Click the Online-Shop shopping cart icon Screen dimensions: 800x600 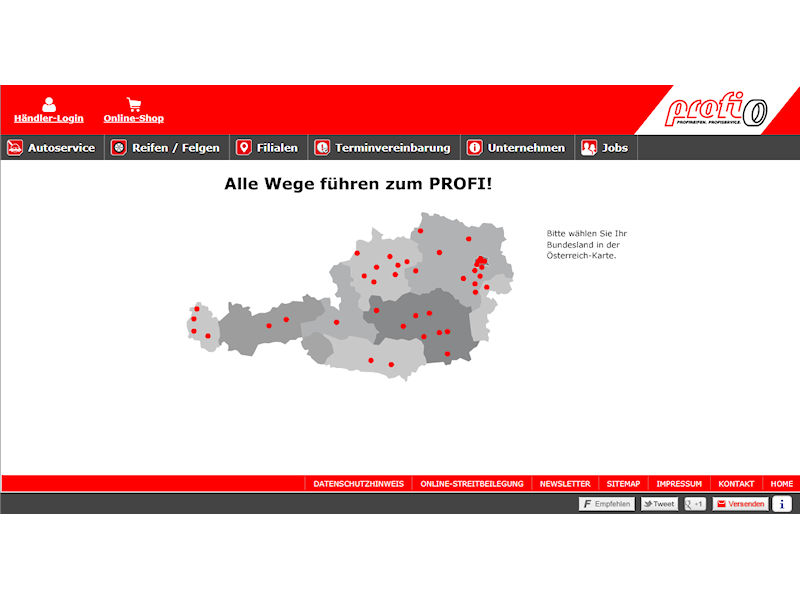pos(134,104)
